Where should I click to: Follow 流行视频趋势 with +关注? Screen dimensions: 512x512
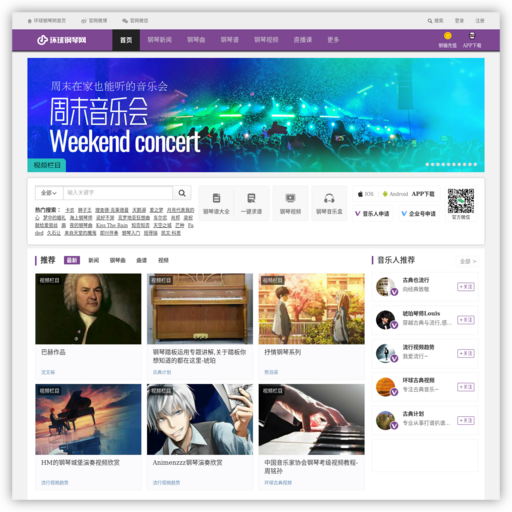466,353
